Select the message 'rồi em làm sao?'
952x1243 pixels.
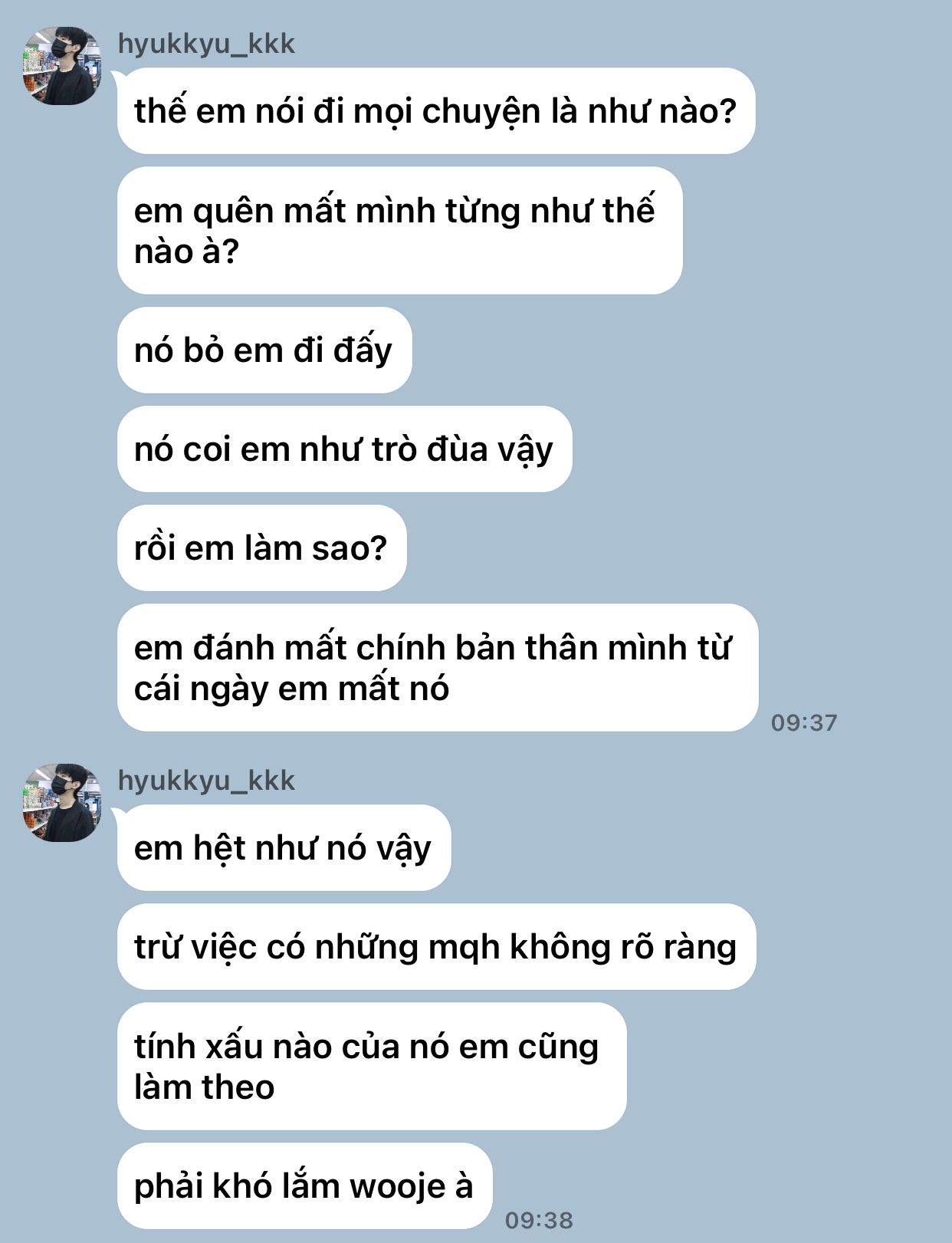261,548
